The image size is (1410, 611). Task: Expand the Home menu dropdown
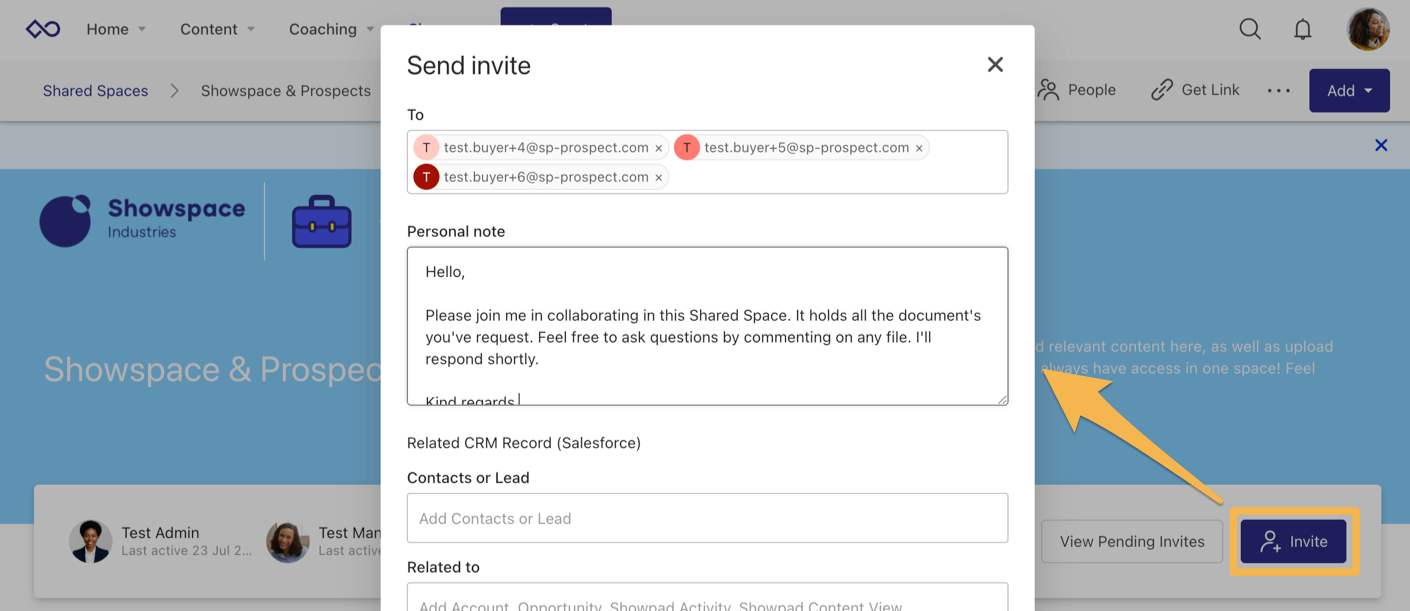click(116, 29)
